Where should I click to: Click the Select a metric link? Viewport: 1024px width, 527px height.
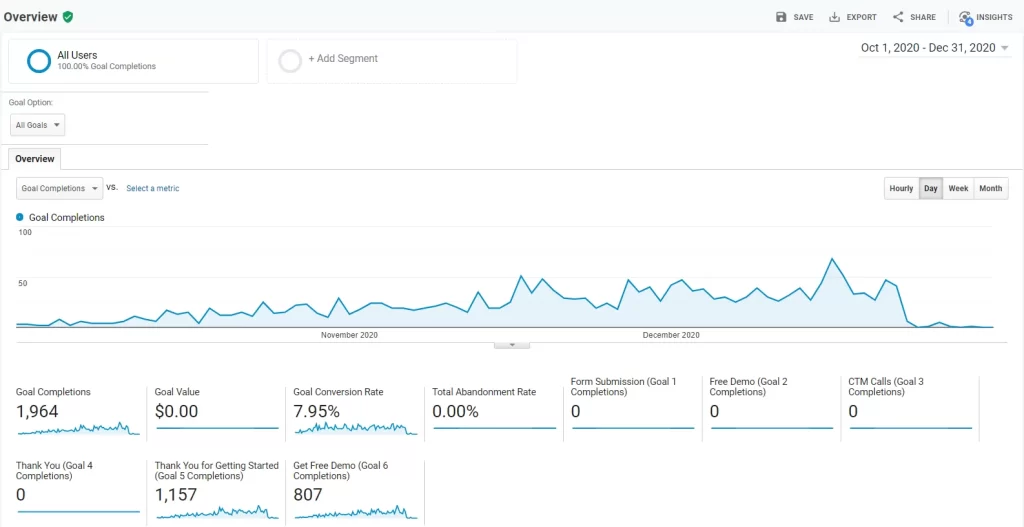coord(153,188)
